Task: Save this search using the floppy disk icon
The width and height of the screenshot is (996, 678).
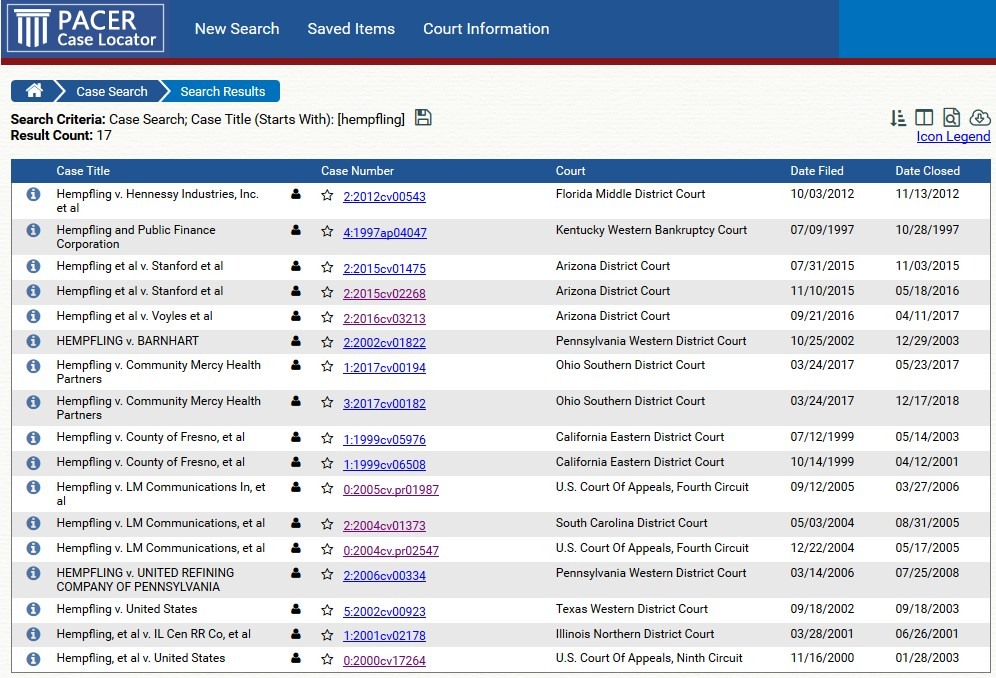Action: coord(423,118)
